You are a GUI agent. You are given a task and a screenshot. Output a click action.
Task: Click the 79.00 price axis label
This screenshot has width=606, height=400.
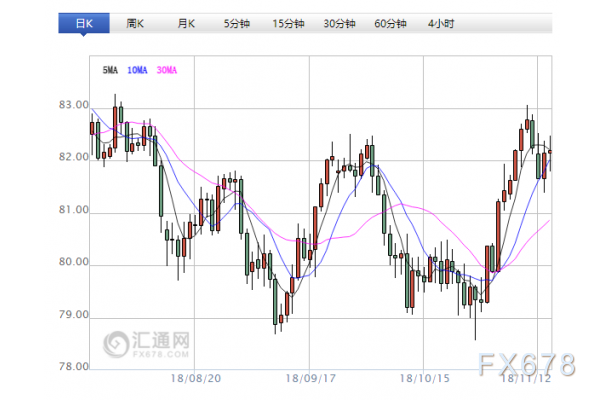click(73, 314)
